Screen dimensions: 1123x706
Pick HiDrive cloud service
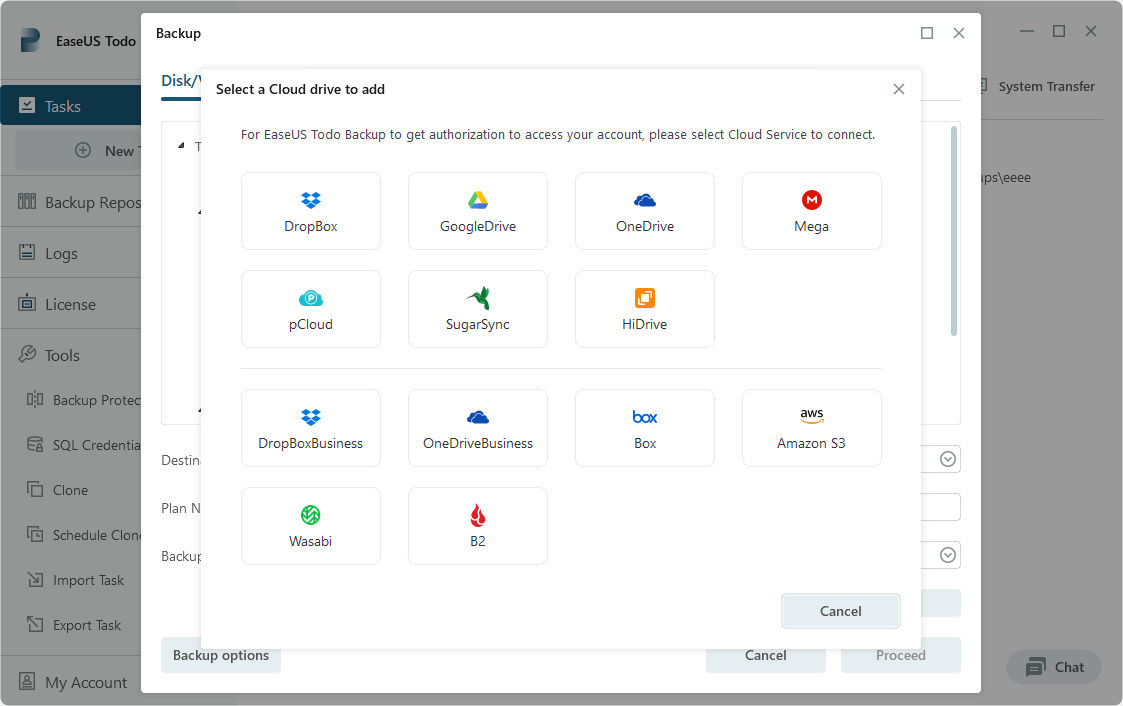[645, 309]
